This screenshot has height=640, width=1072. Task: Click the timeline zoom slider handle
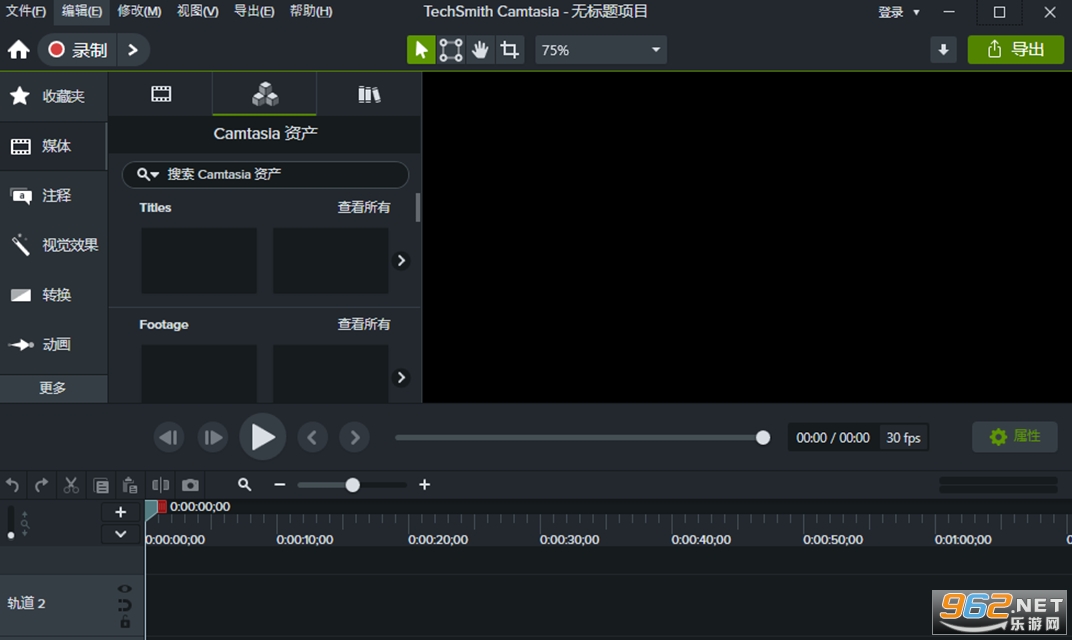[352, 485]
